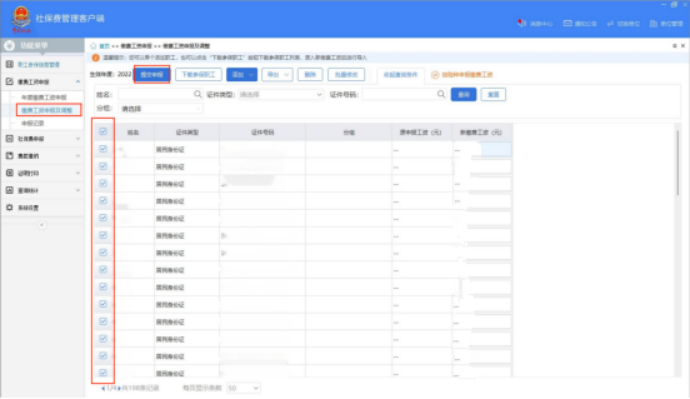Click the 删除 delete button
This screenshot has height=399, width=690.
pyautogui.click(x=310, y=75)
